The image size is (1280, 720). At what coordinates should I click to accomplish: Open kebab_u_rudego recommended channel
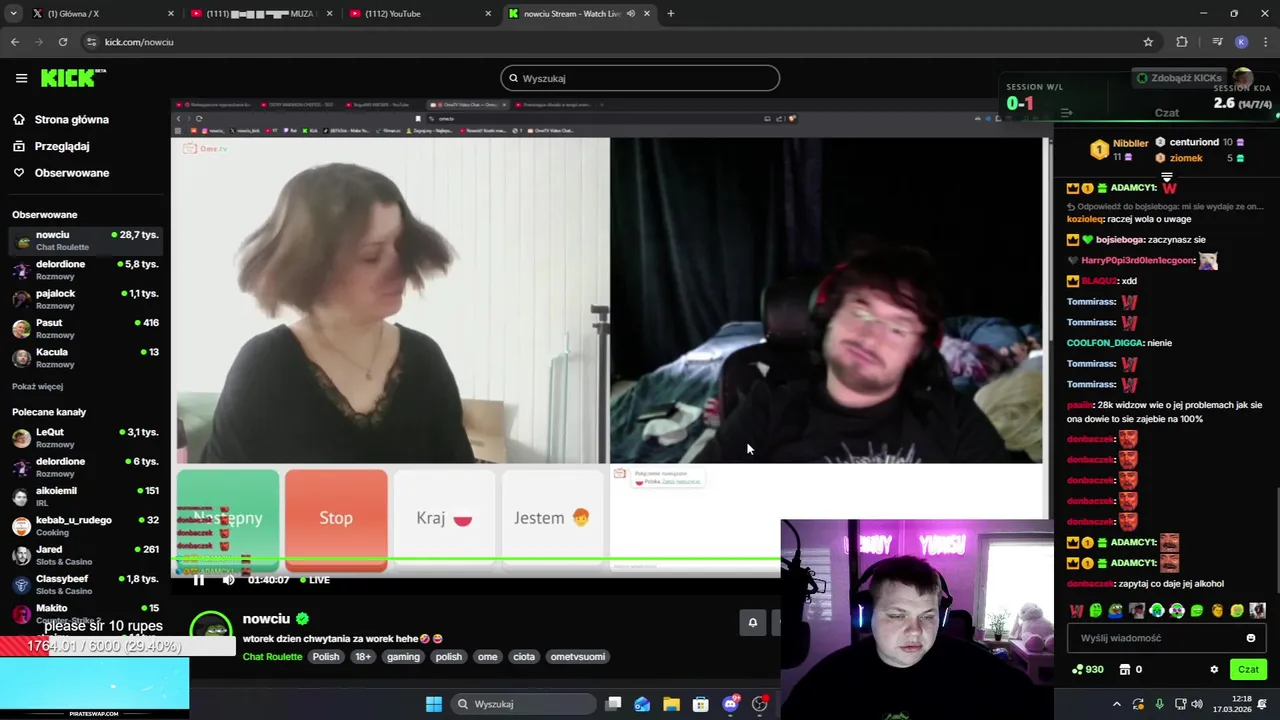(85, 525)
